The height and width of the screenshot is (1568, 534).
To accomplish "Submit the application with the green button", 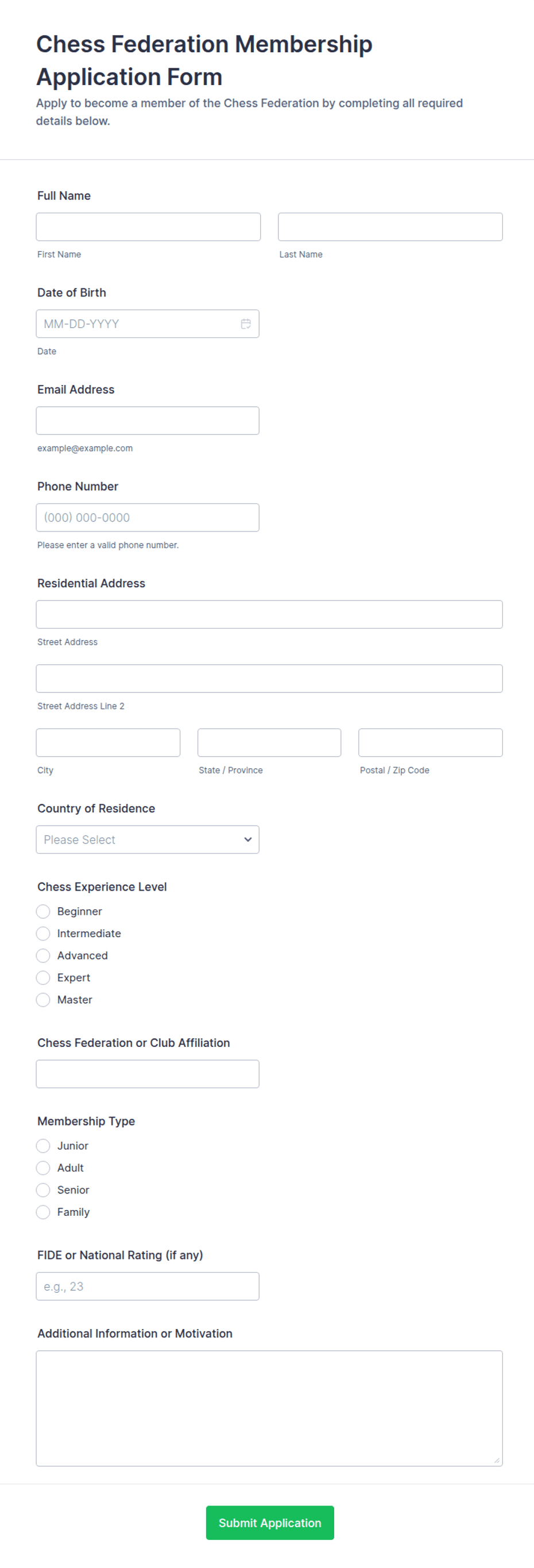I will [x=270, y=1523].
